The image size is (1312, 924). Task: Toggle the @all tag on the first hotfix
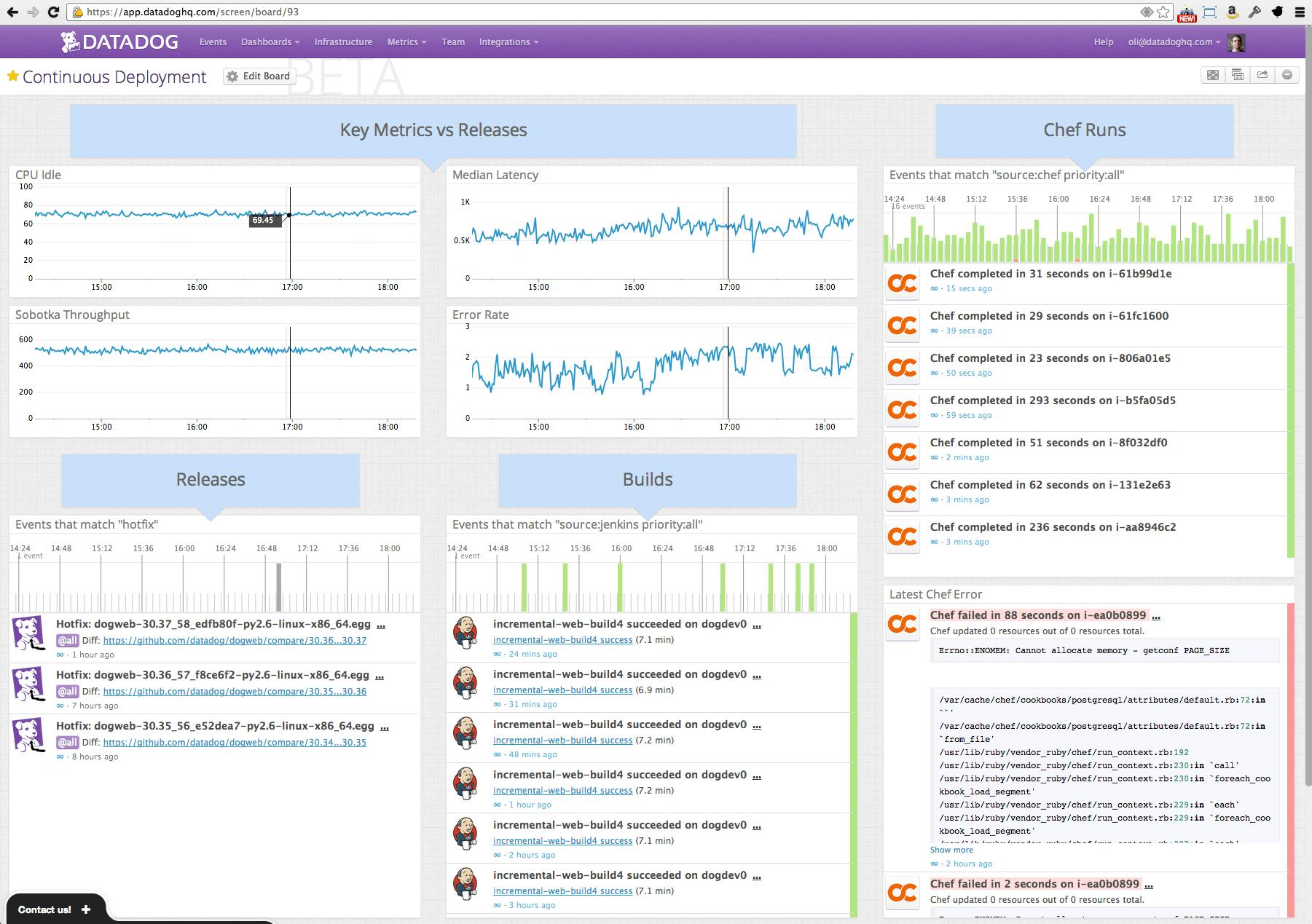(68, 640)
